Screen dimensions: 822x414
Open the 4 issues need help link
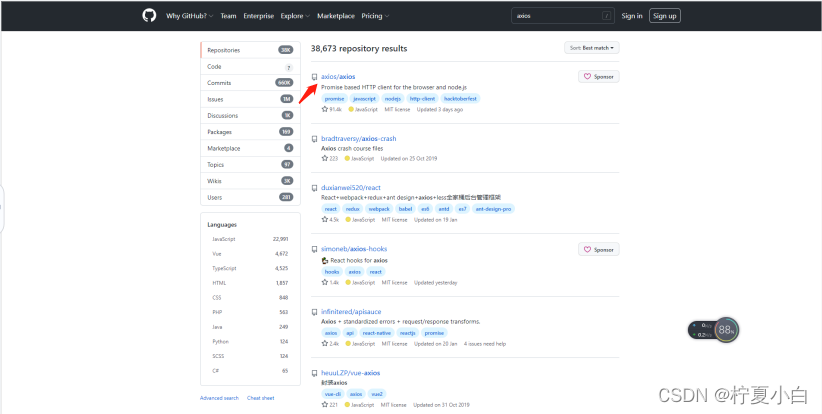coord(485,344)
